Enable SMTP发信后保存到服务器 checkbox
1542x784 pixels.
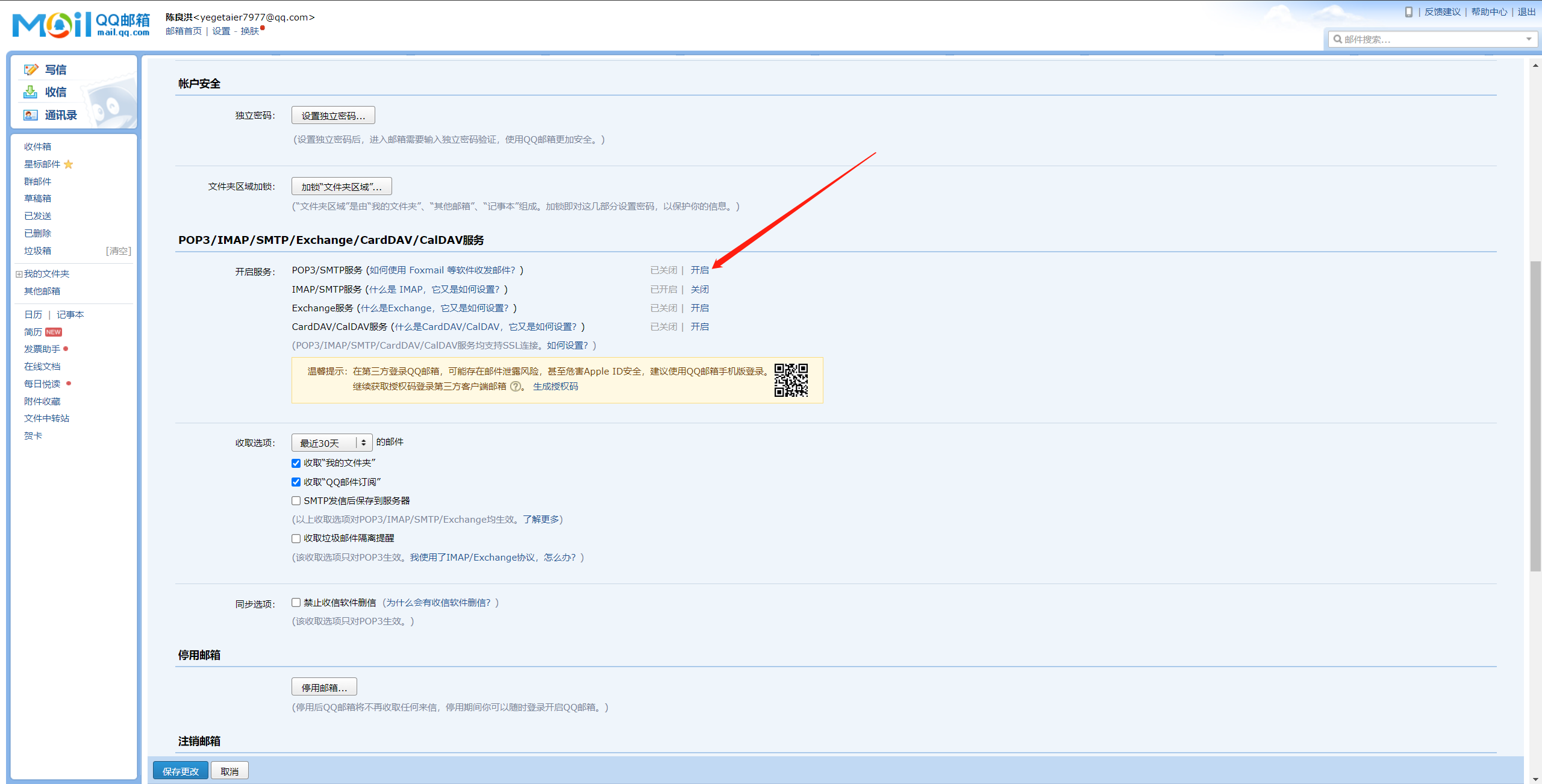coord(296,501)
